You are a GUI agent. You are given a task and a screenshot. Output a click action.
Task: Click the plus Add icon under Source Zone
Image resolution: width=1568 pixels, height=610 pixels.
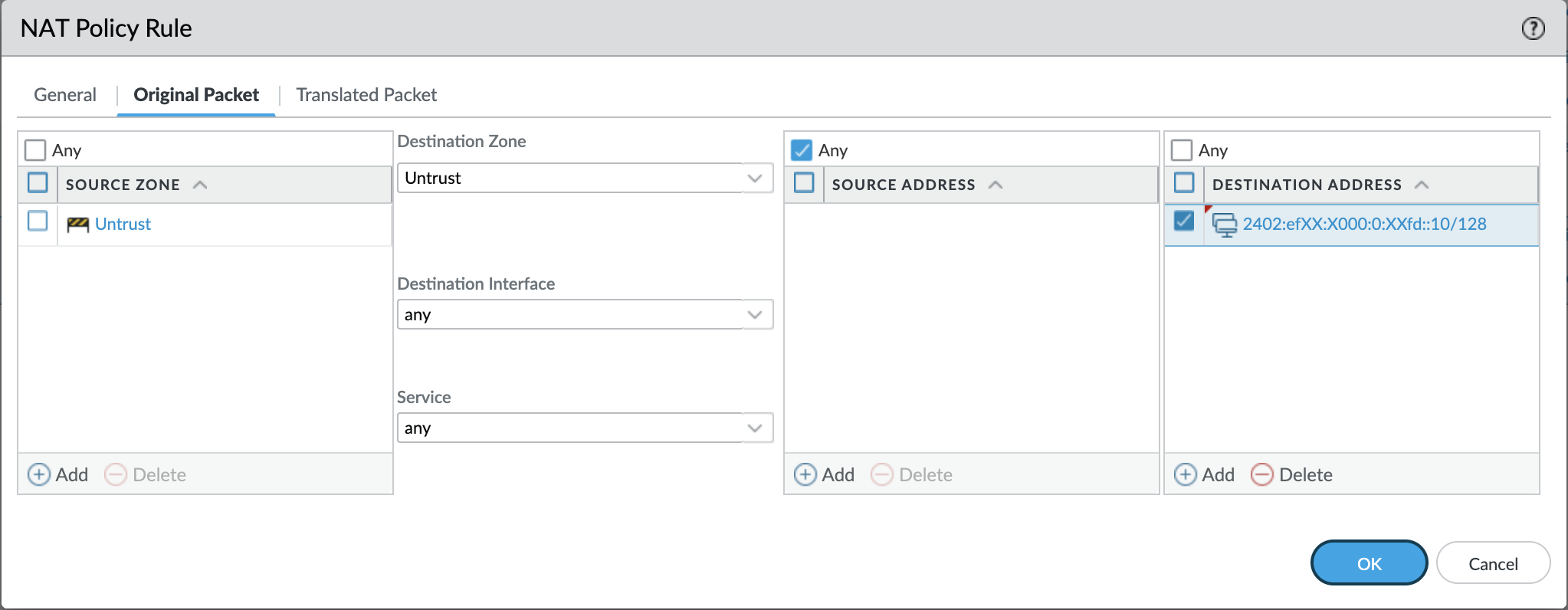[39, 475]
